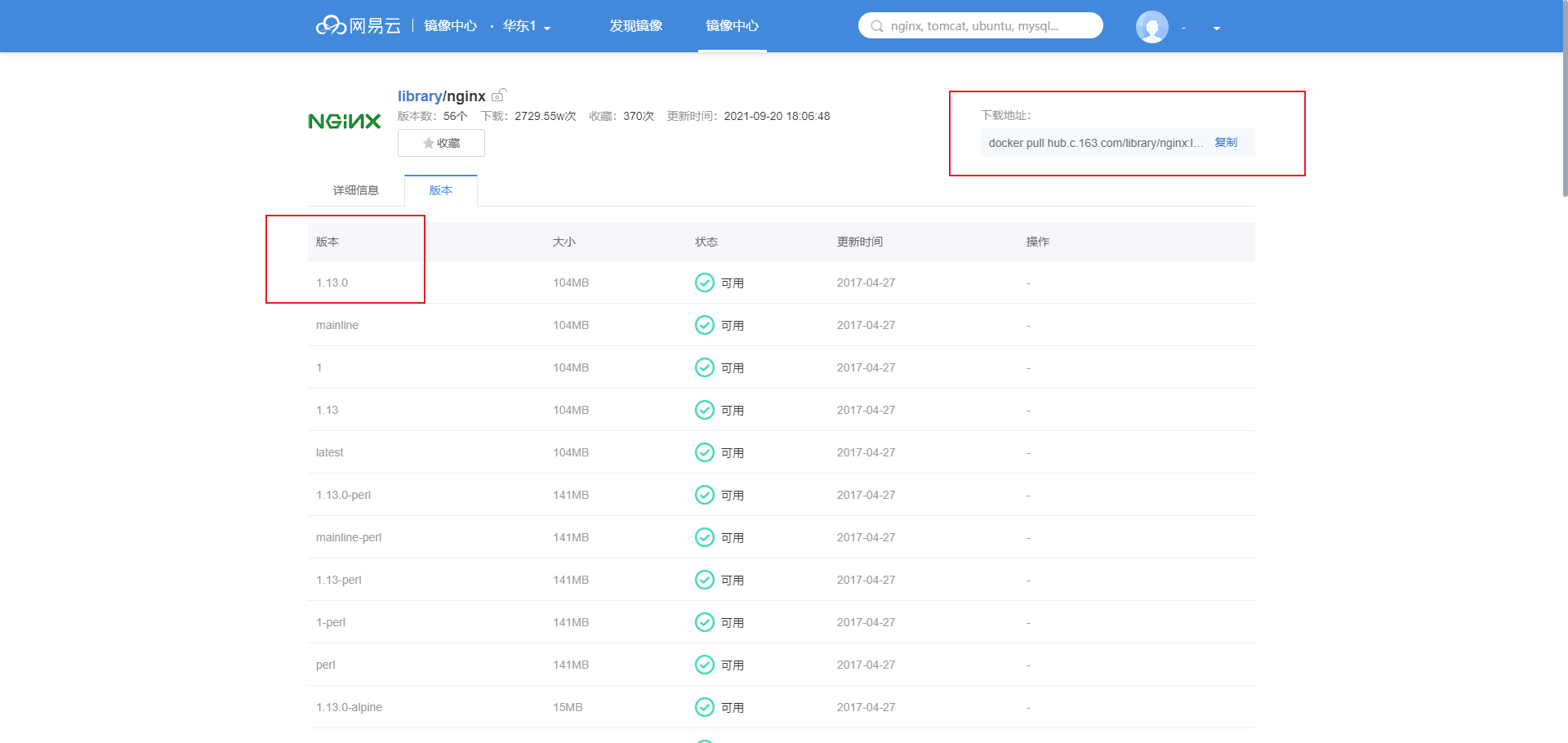The image size is (1568, 743).
Task: Focus the image search input field
Action: click(980, 25)
